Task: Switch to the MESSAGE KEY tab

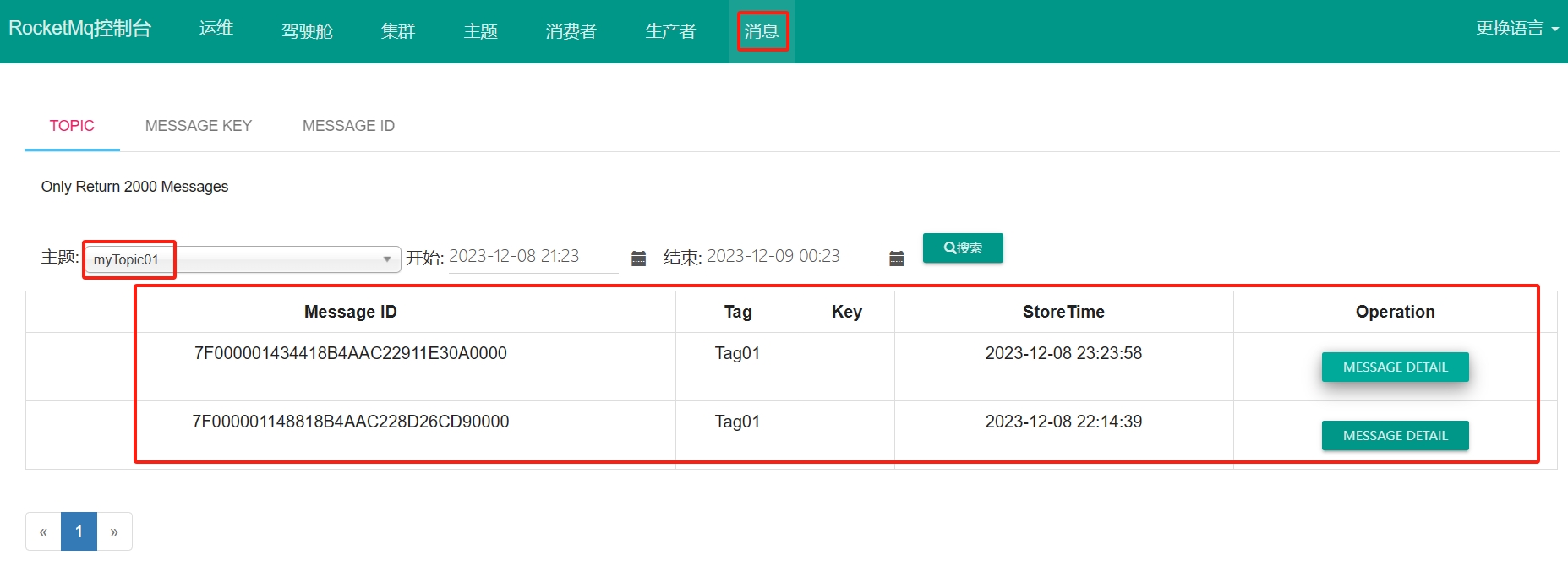Action: pos(199,126)
